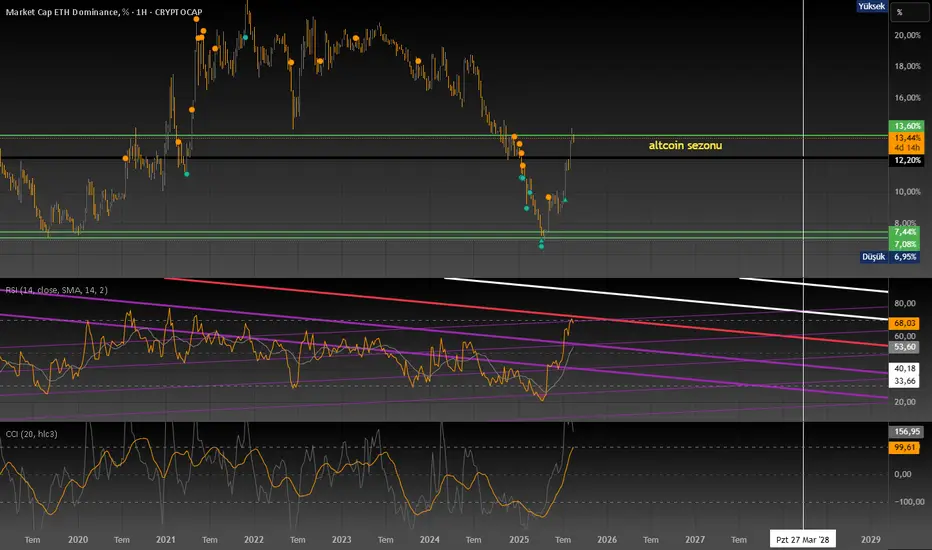Click the orange 13,44% current value tag
The height and width of the screenshot is (550, 932).
pos(905,137)
